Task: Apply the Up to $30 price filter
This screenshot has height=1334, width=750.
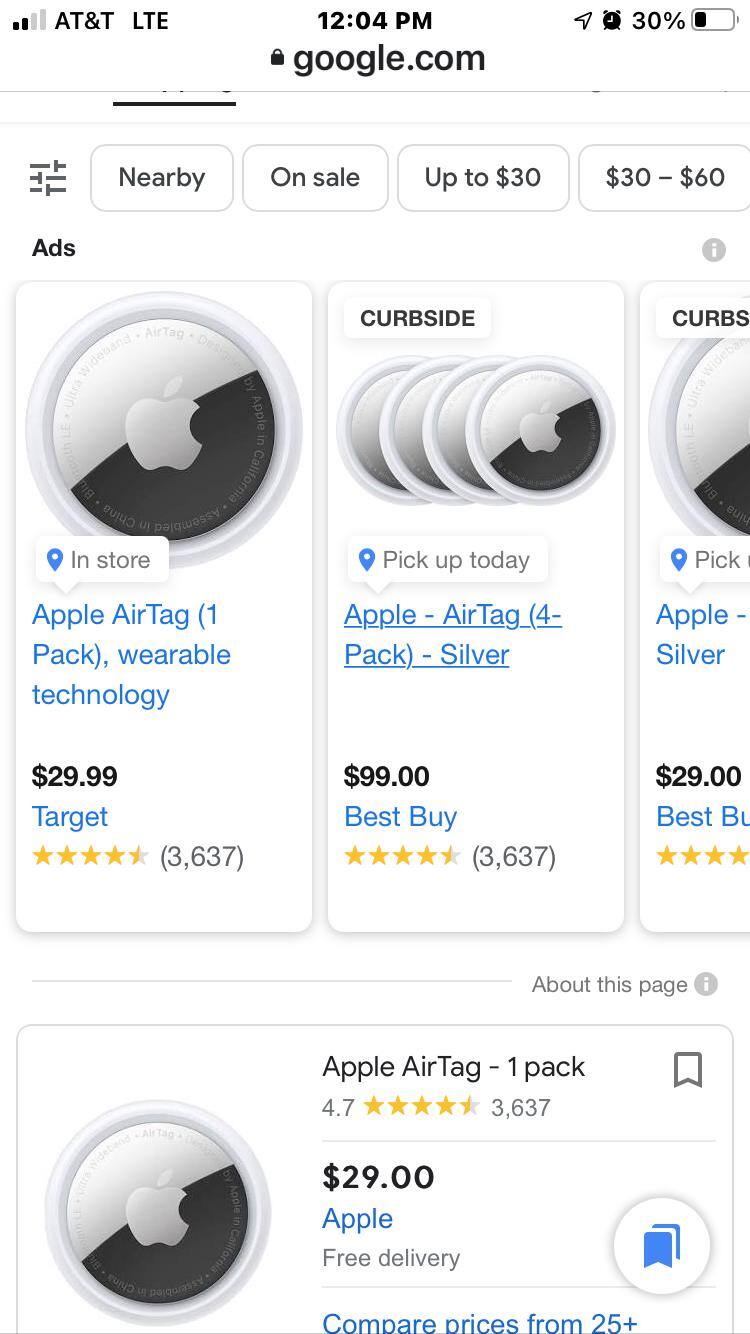Action: (x=483, y=178)
